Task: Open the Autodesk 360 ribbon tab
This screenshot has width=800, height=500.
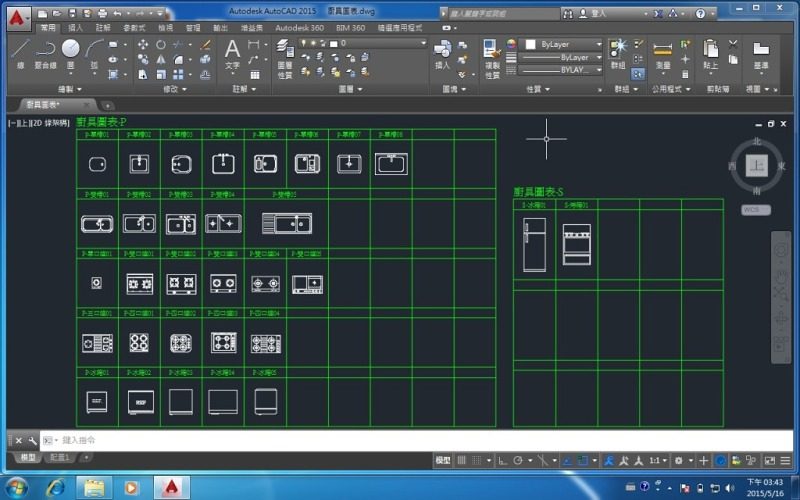Action: click(x=300, y=29)
